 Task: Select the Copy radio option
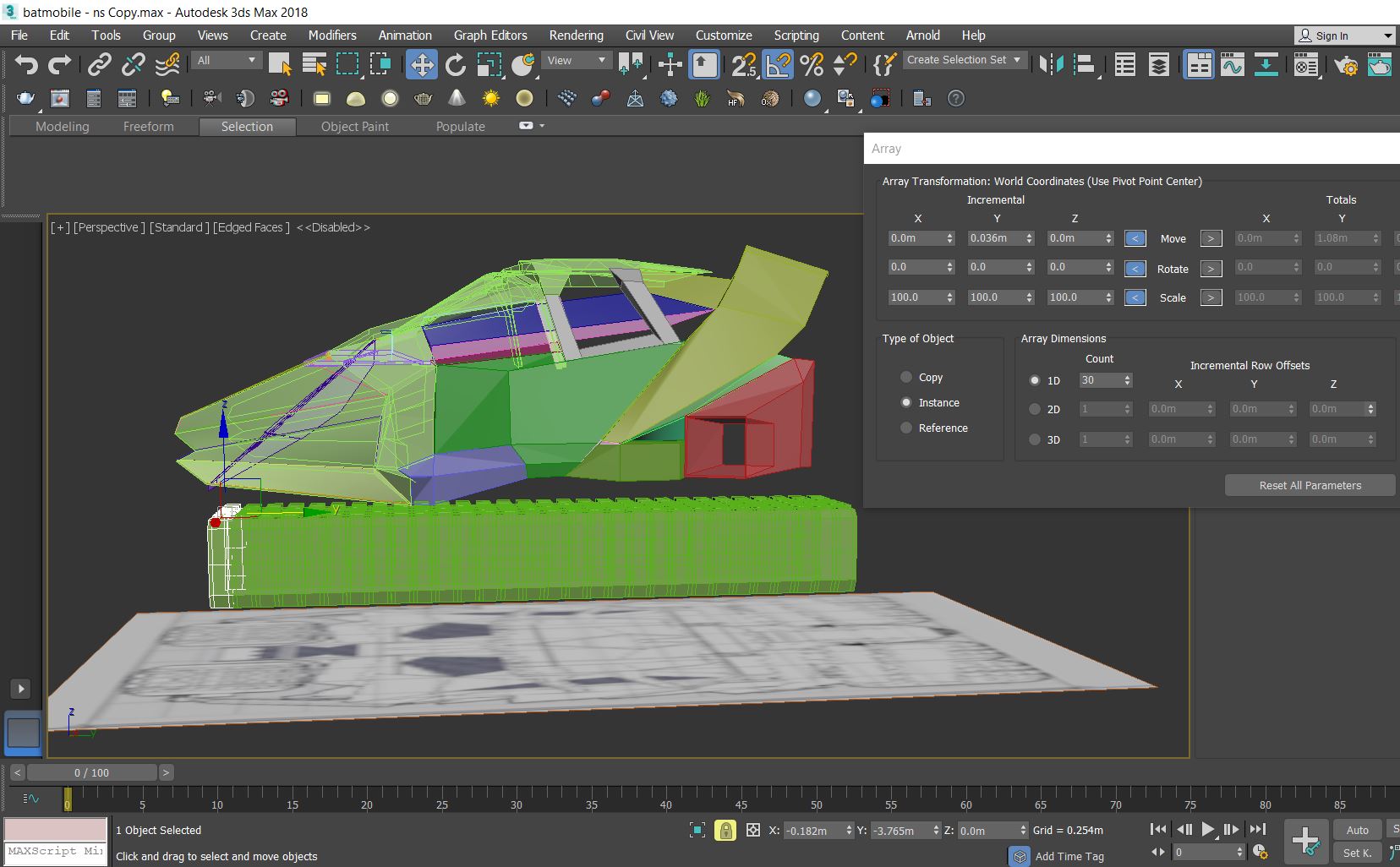click(x=906, y=377)
